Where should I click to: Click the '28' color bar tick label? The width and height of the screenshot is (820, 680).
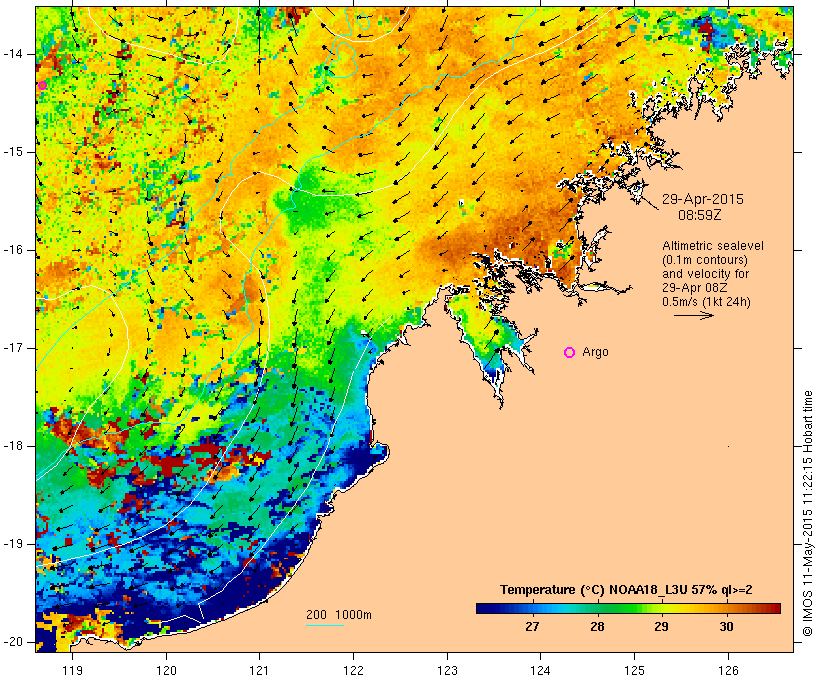[x=597, y=626]
